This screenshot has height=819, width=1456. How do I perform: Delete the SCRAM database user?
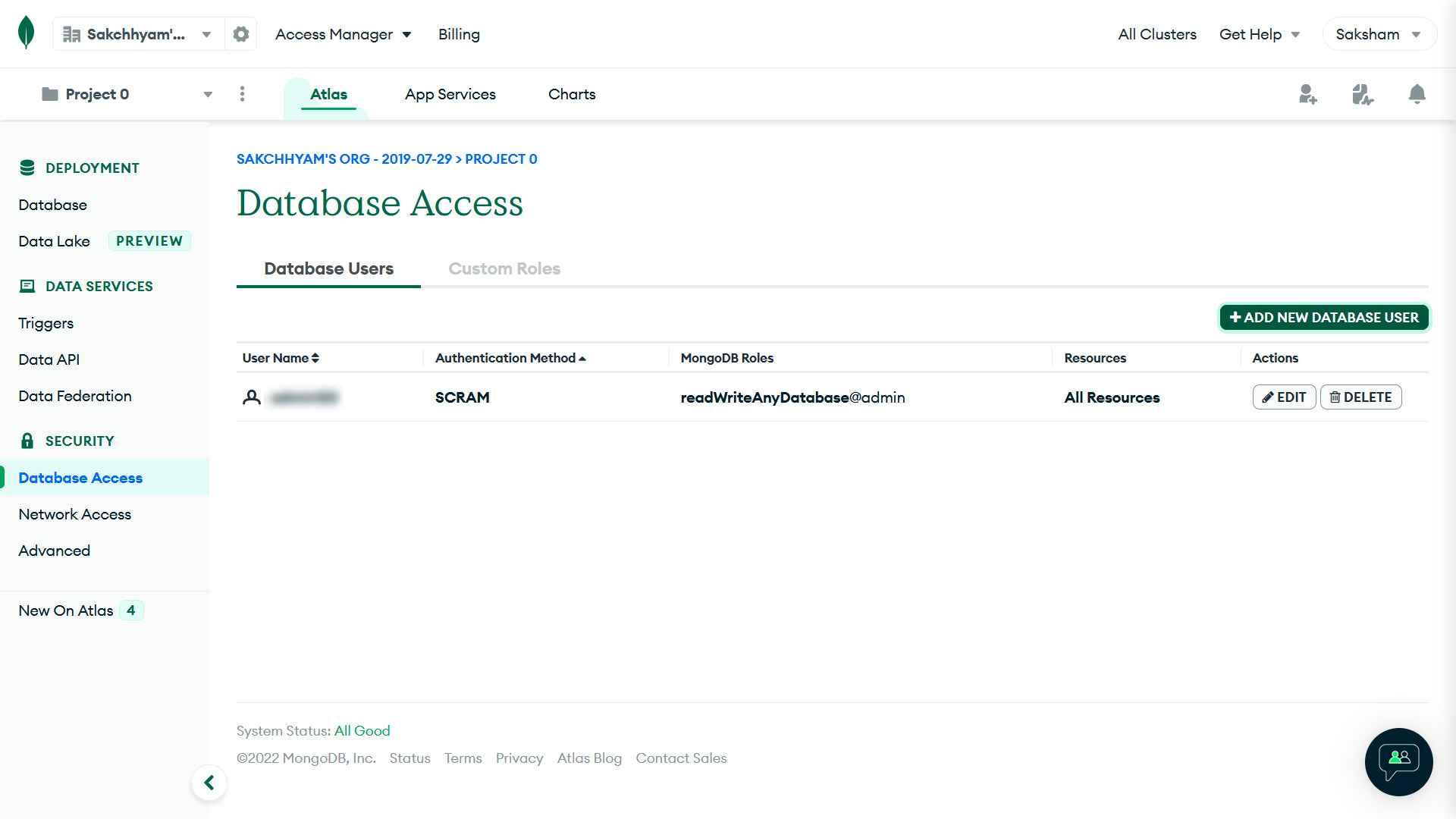(1360, 397)
